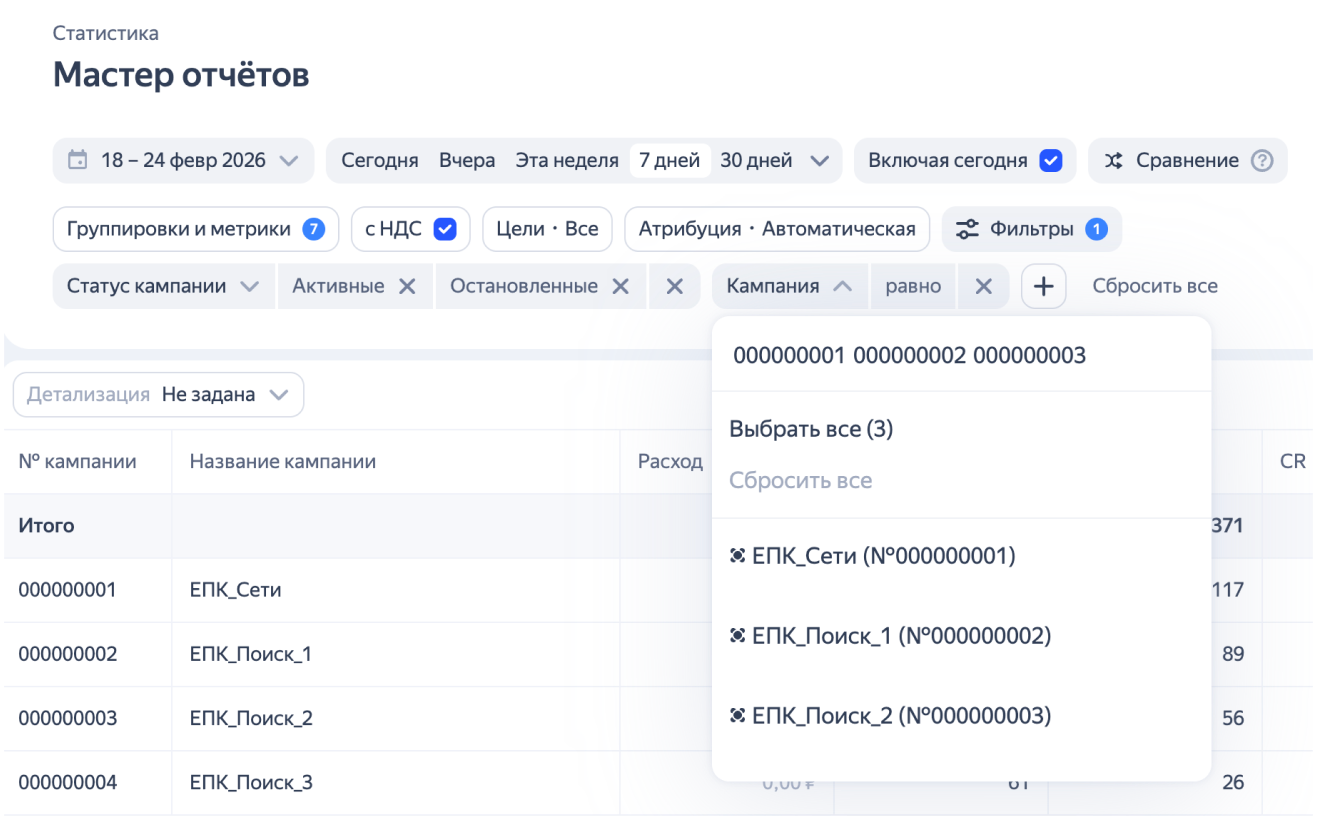Open the Детализация Не задана dropdown

[158, 394]
